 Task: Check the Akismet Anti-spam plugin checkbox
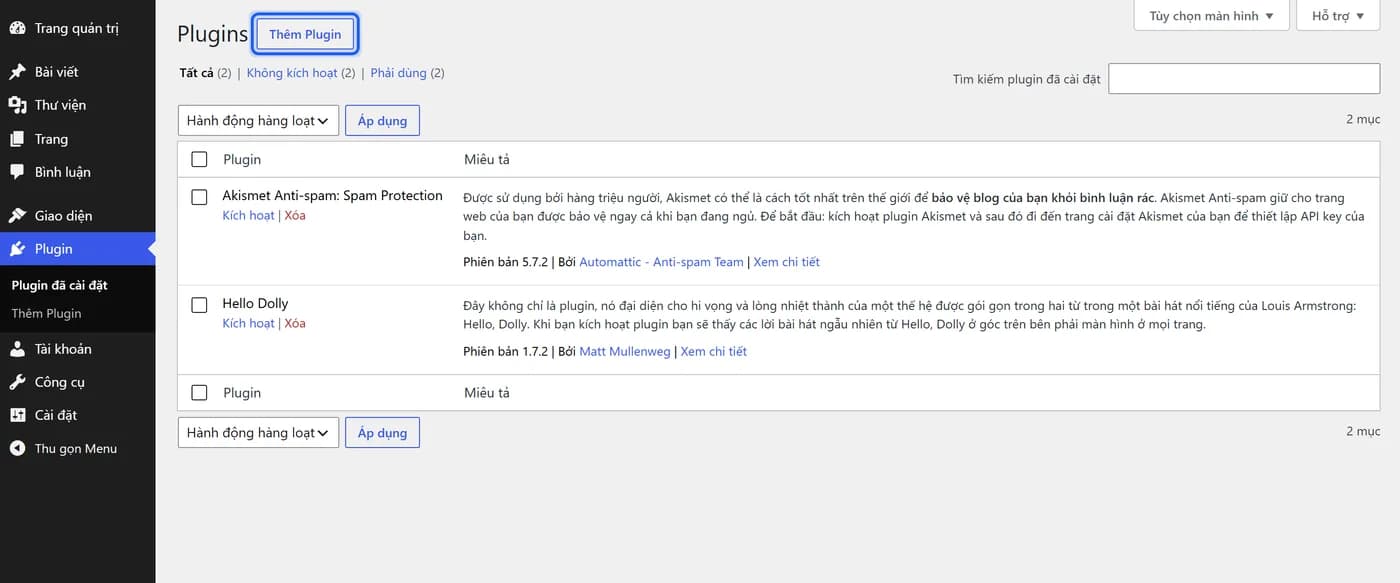(199, 197)
